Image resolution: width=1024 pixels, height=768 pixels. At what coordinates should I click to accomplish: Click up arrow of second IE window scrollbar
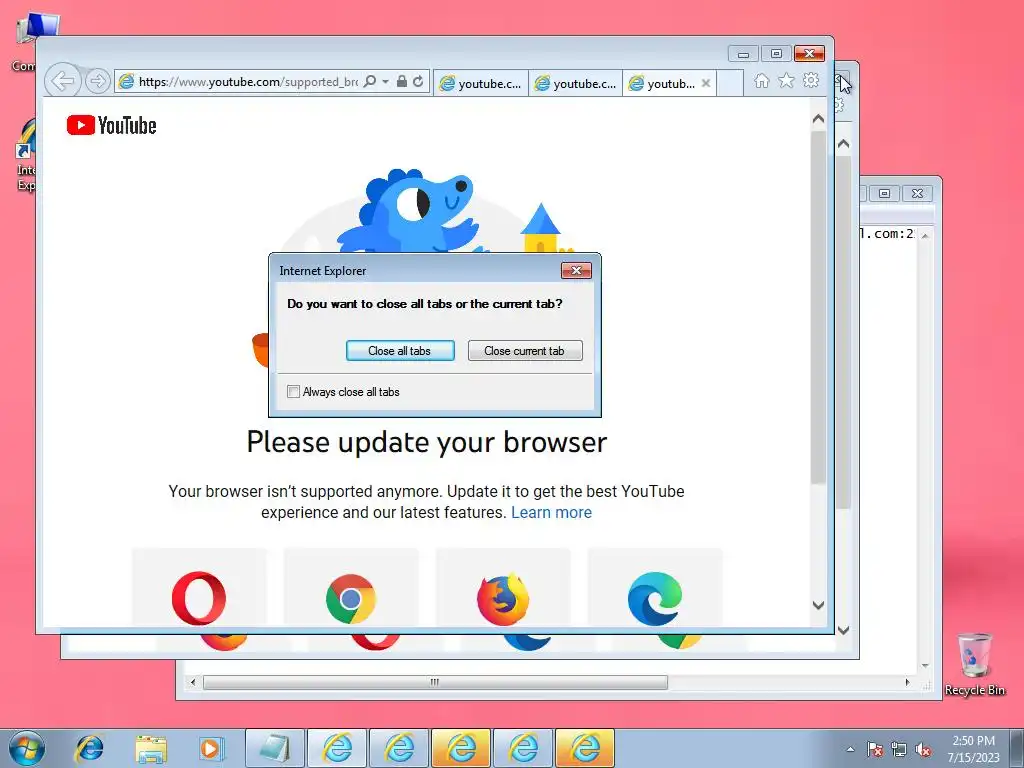coord(844,144)
